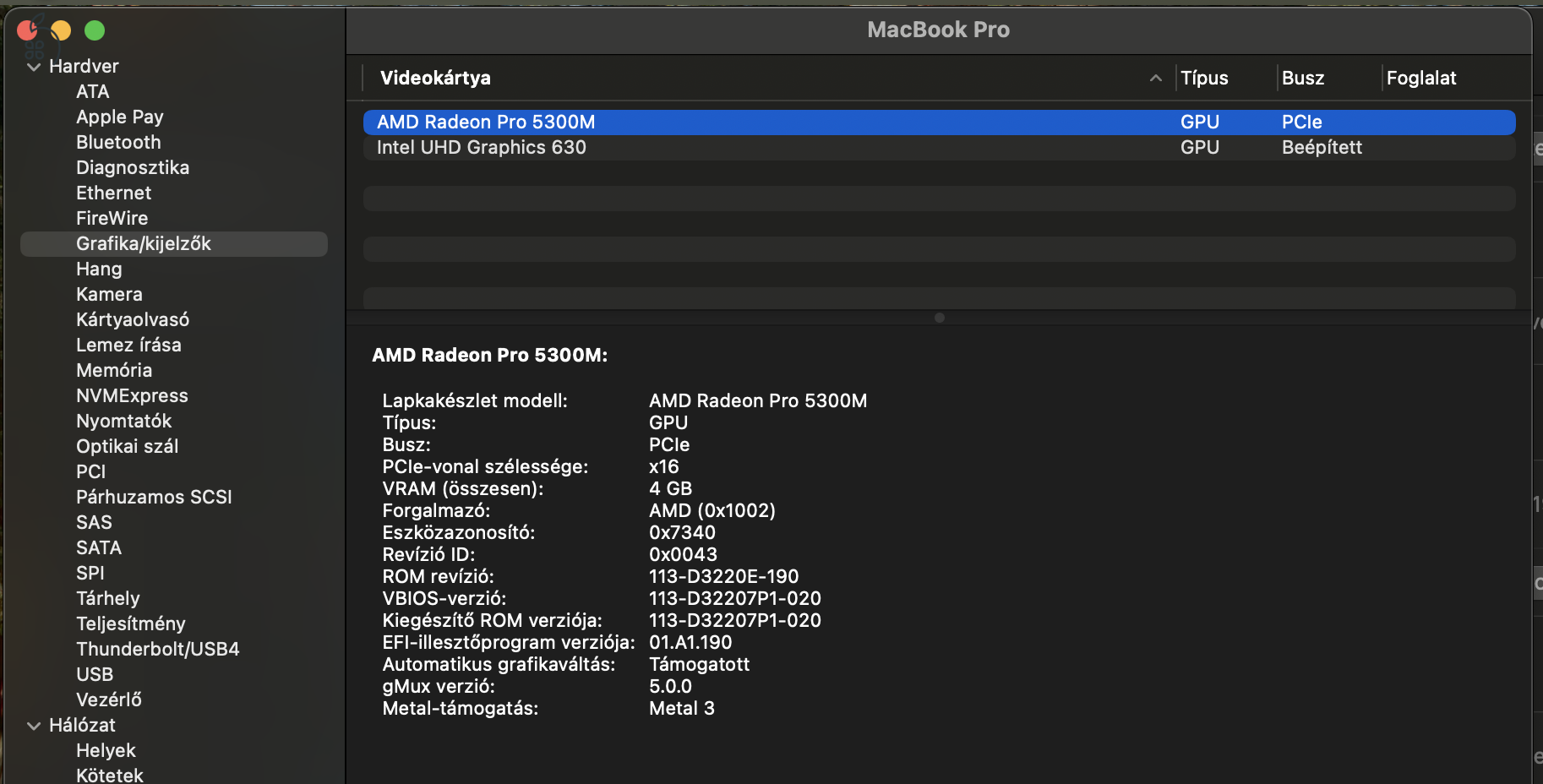Select Vezérlő in sidebar
The width and height of the screenshot is (1543, 784).
click(109, 700)
